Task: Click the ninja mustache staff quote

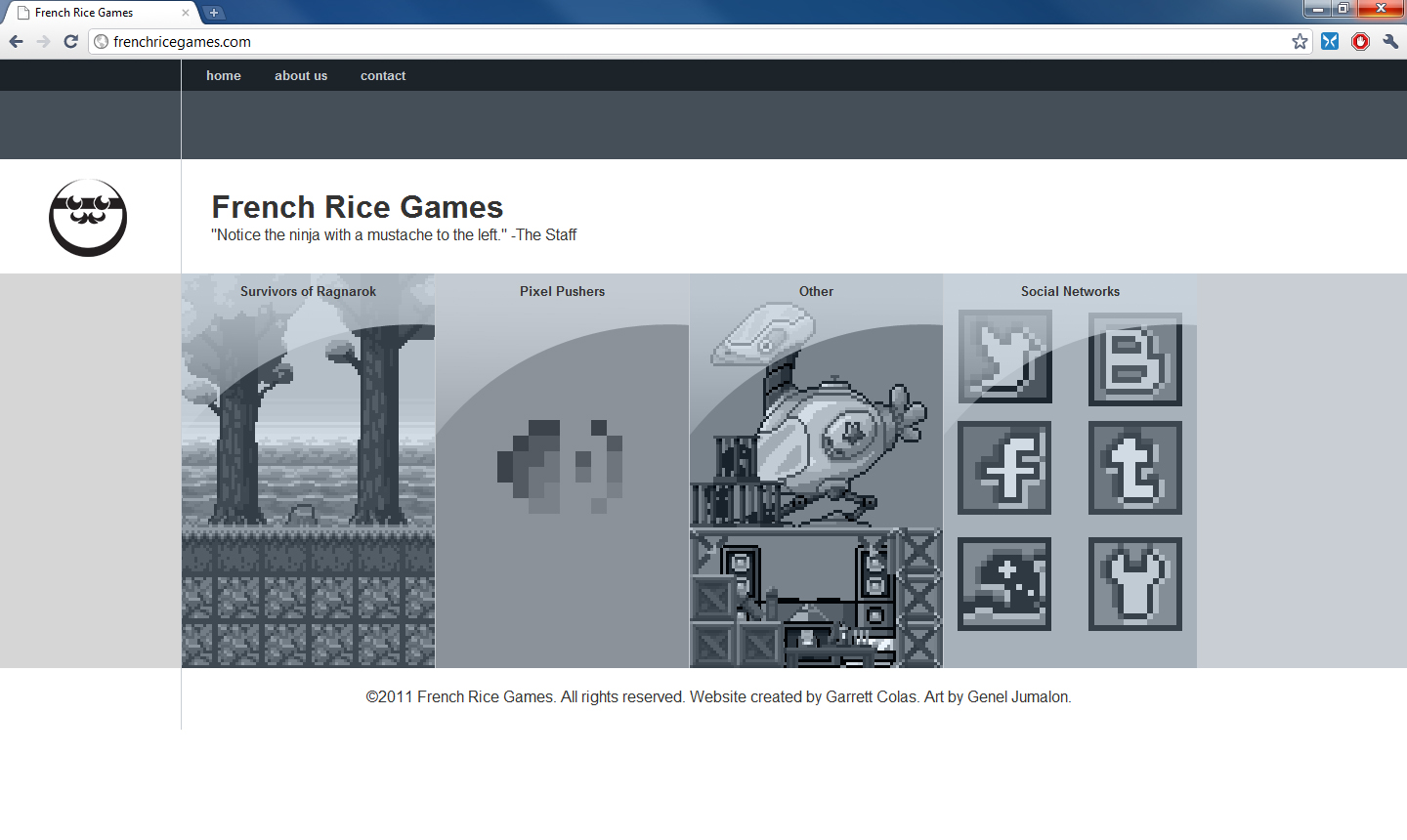Action: (x=394, y=234)
